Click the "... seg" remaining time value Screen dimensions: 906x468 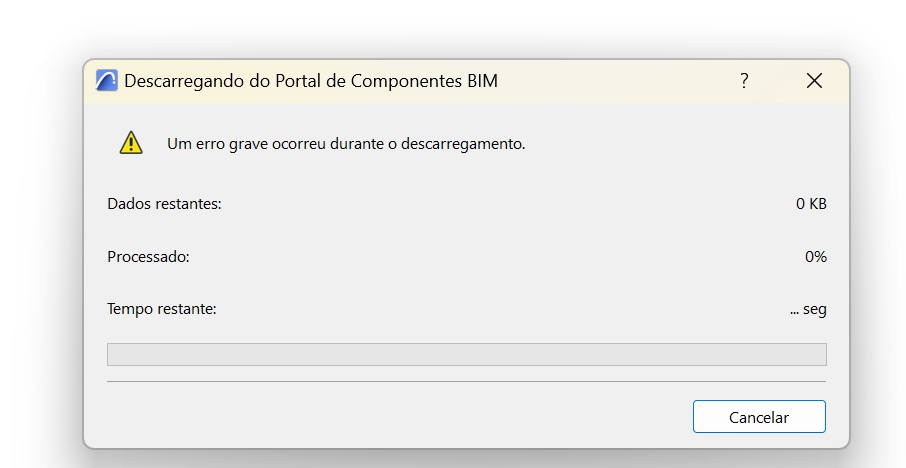point(808,309)
